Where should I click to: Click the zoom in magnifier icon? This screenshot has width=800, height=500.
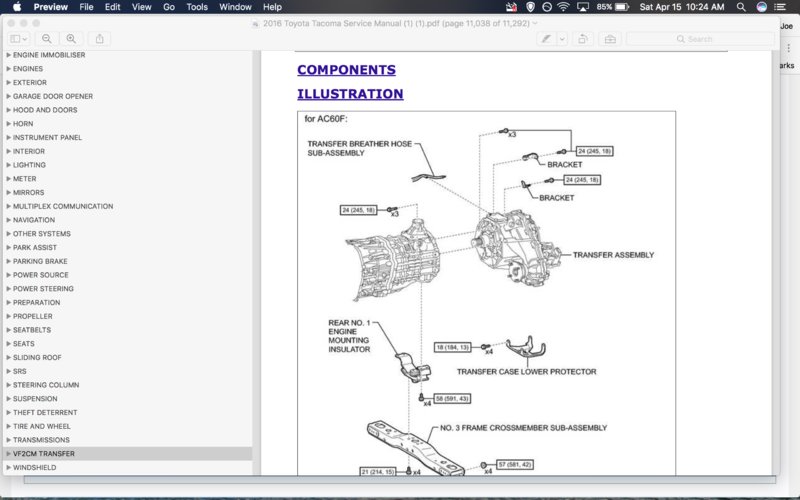click(71, 39)
